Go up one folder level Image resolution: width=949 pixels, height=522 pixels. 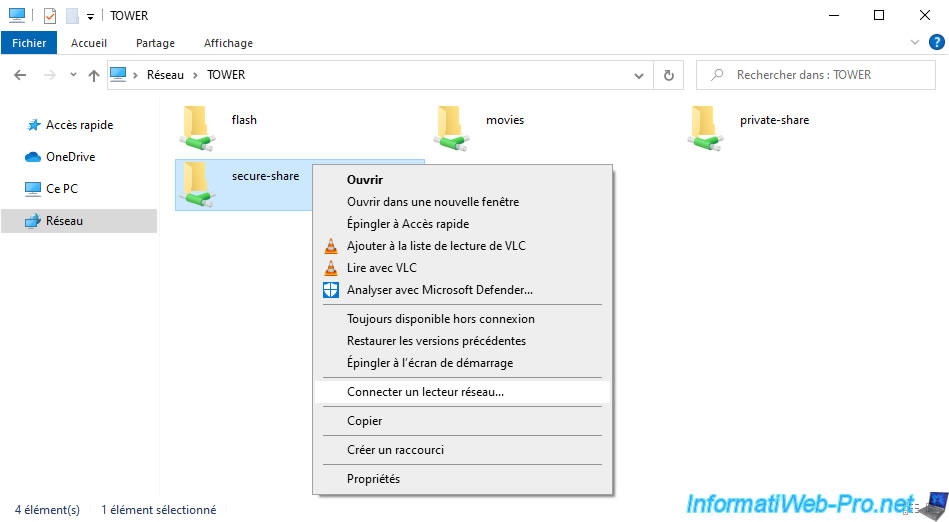click(x=94, y=75)
